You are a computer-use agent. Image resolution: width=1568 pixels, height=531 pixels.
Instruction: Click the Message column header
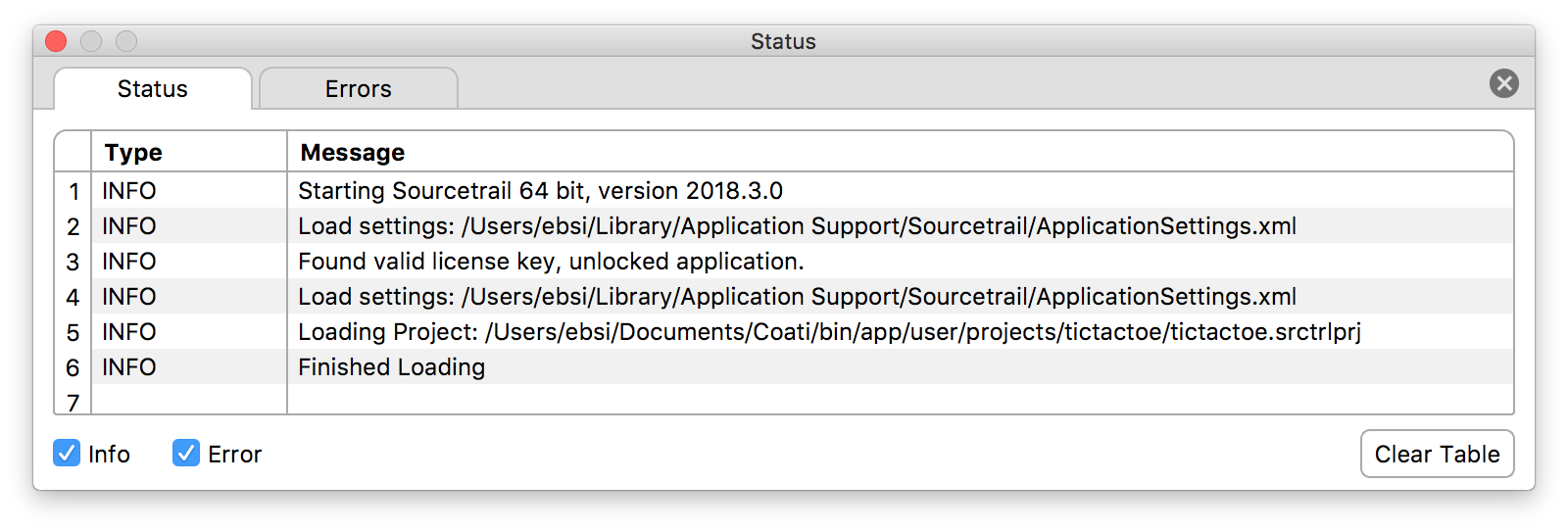900,152
